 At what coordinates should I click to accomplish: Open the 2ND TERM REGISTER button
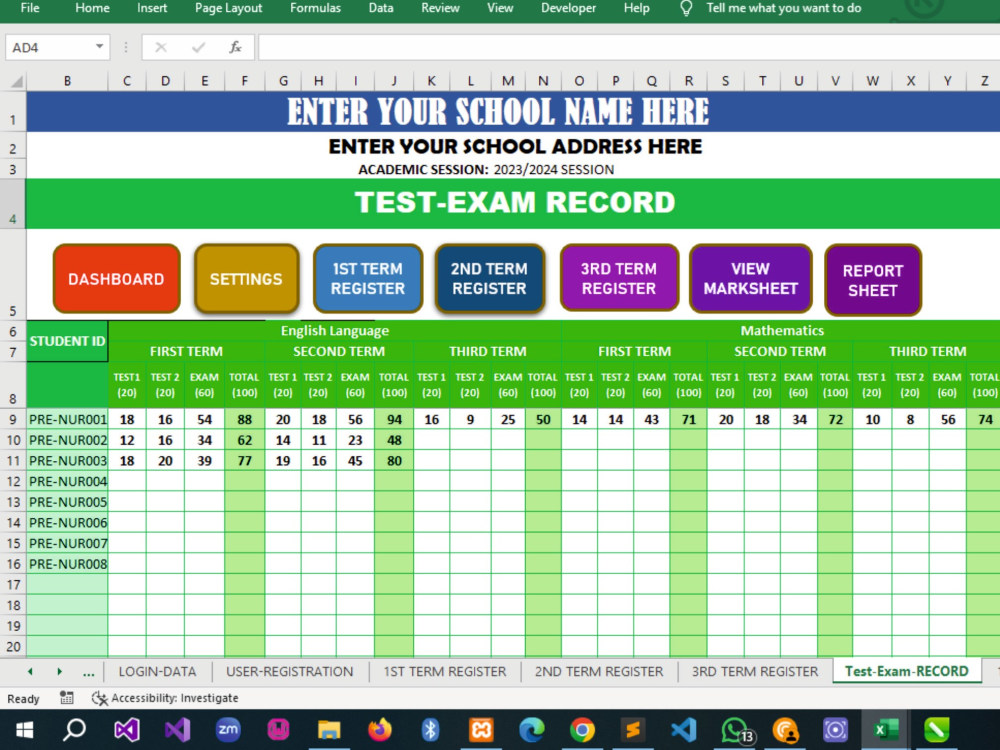pos(489,279)
